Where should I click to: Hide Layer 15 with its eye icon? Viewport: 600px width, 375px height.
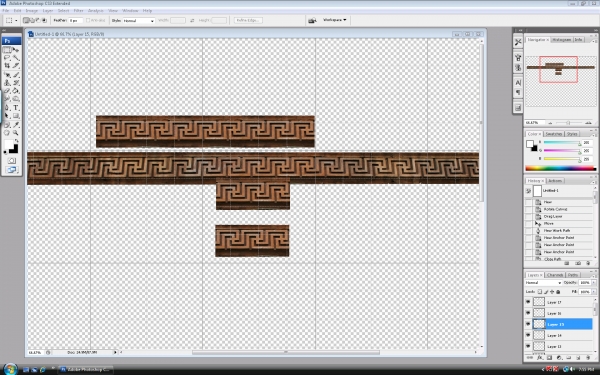[x=528, y=324]
